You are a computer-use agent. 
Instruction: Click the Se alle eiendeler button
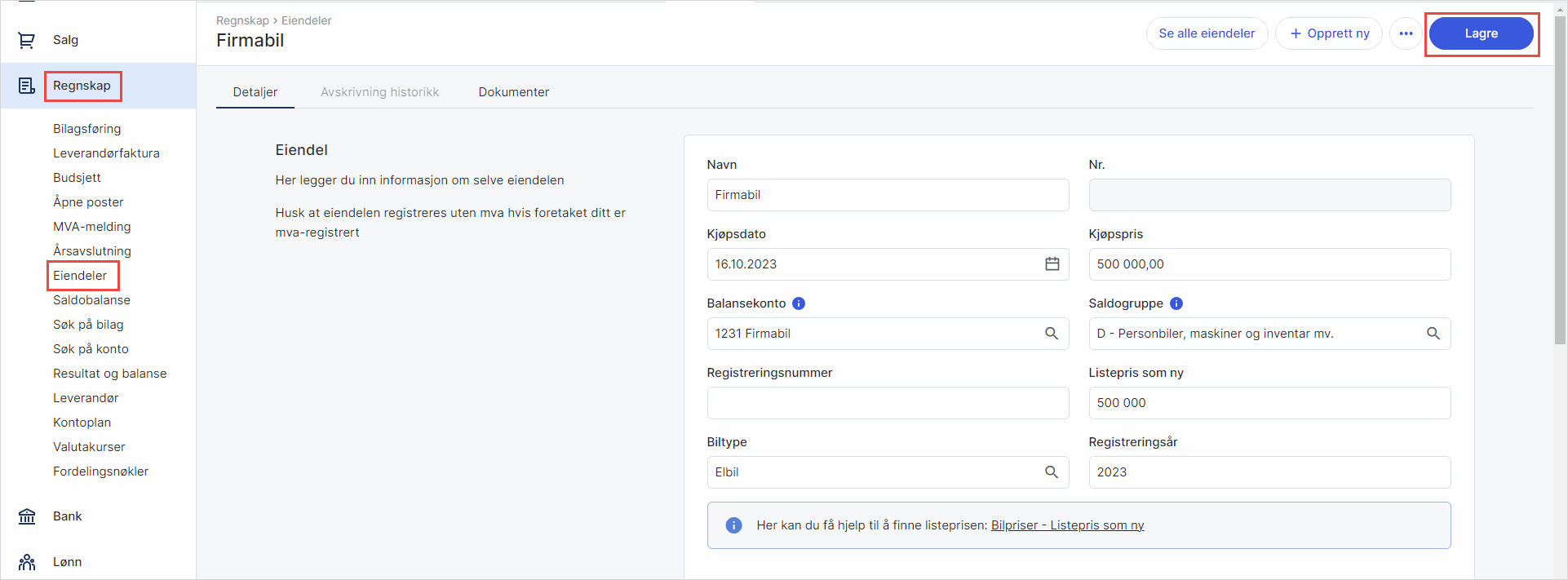click(x=1207, y=33)
